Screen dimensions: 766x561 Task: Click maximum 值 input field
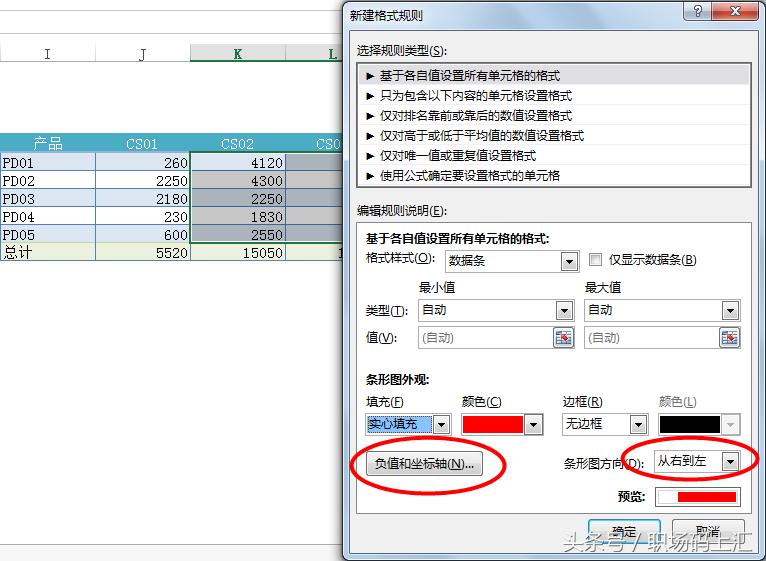(x=651, y=338)
